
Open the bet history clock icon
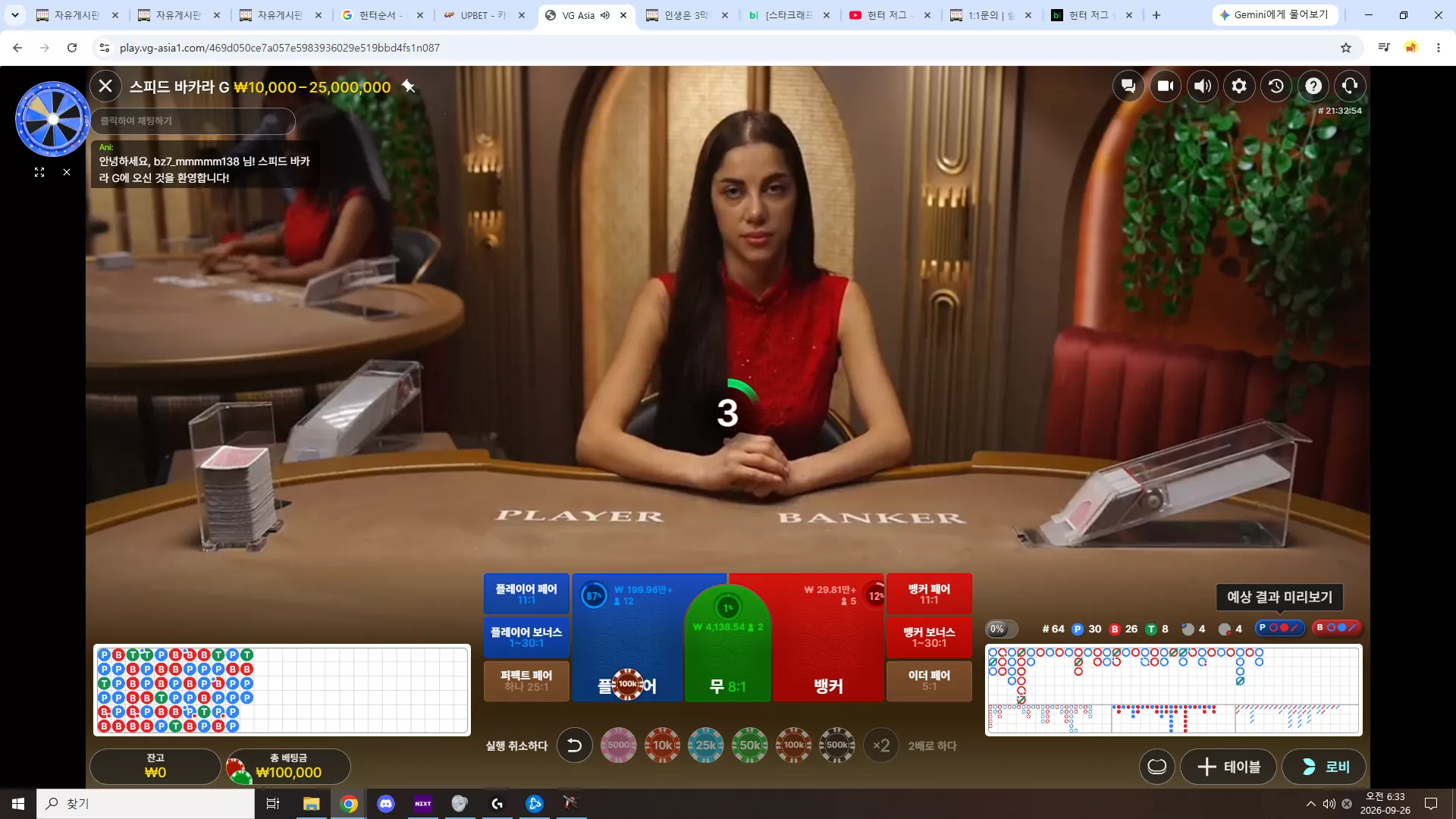point(1276,86)
